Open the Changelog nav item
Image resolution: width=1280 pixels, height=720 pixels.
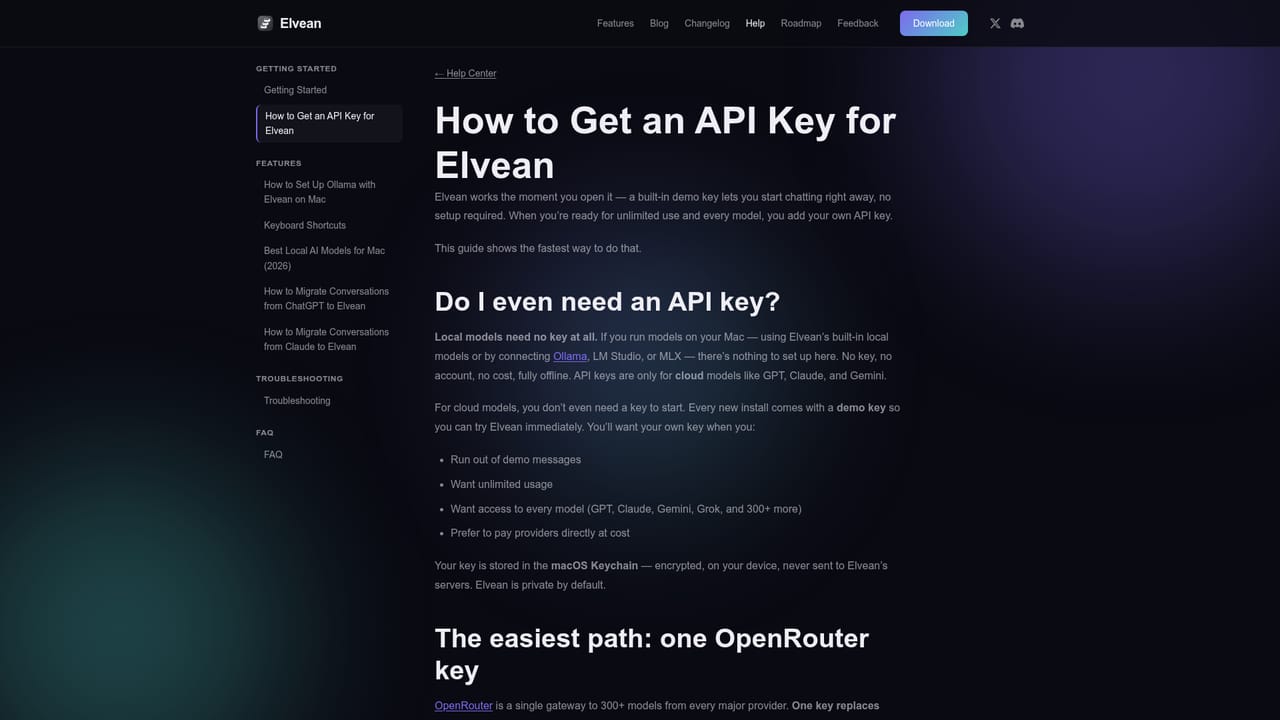[707, 23]
